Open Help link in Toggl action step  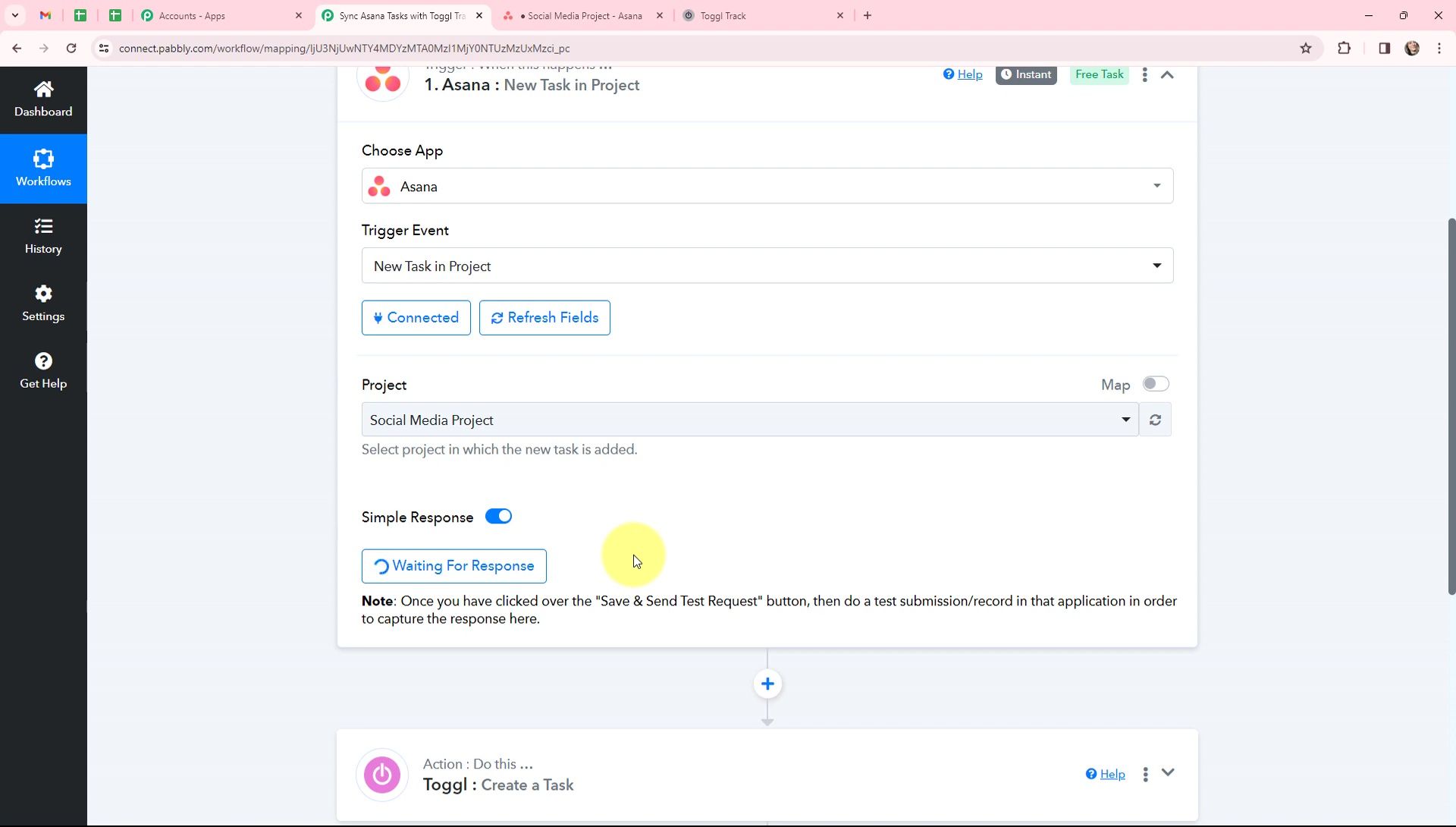click(x=1106, y=774)
